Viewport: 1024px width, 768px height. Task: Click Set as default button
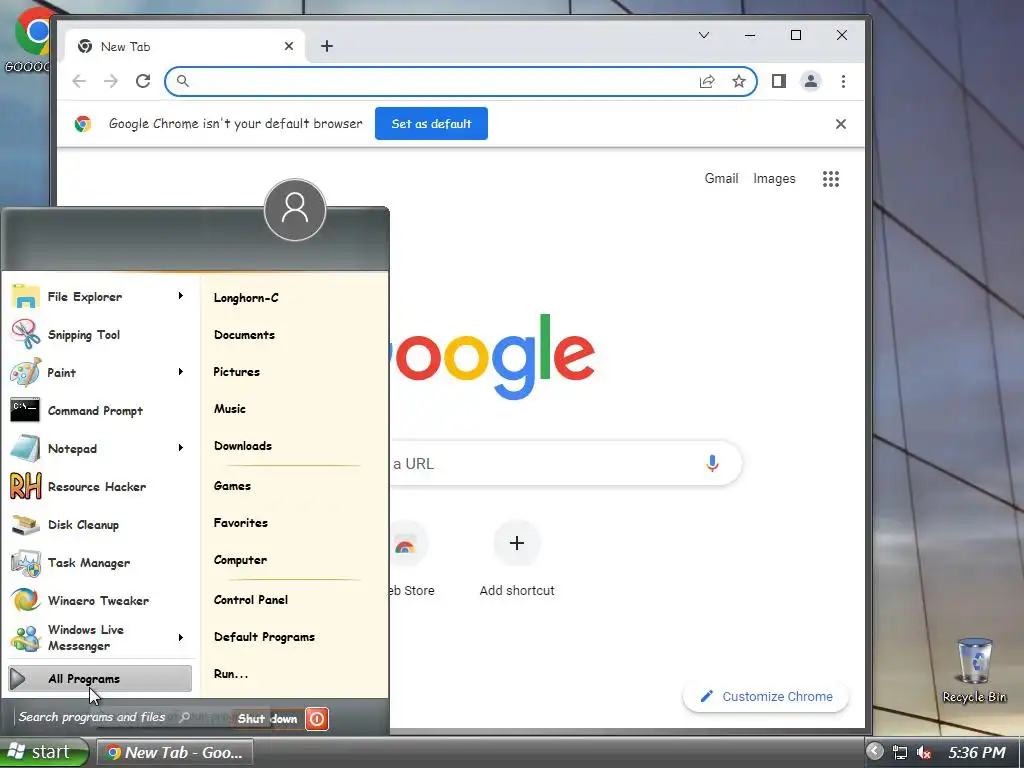pos(431,123)
